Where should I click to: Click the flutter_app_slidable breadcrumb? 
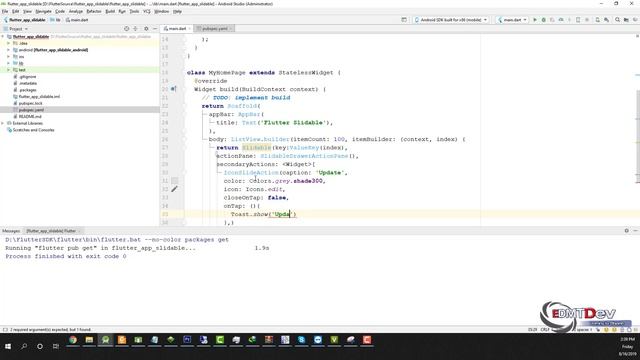tap(24, 20)
